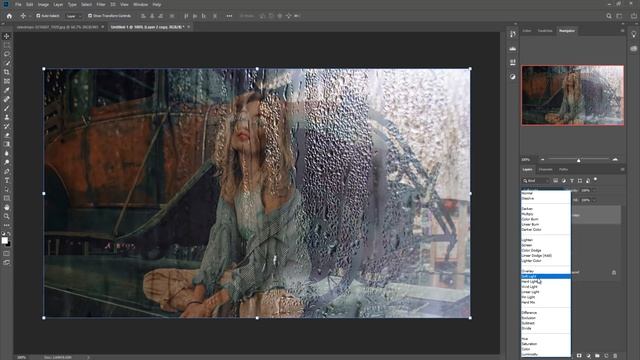
Task: Select the History Brush tool
Action: click(x=7, y=126)
